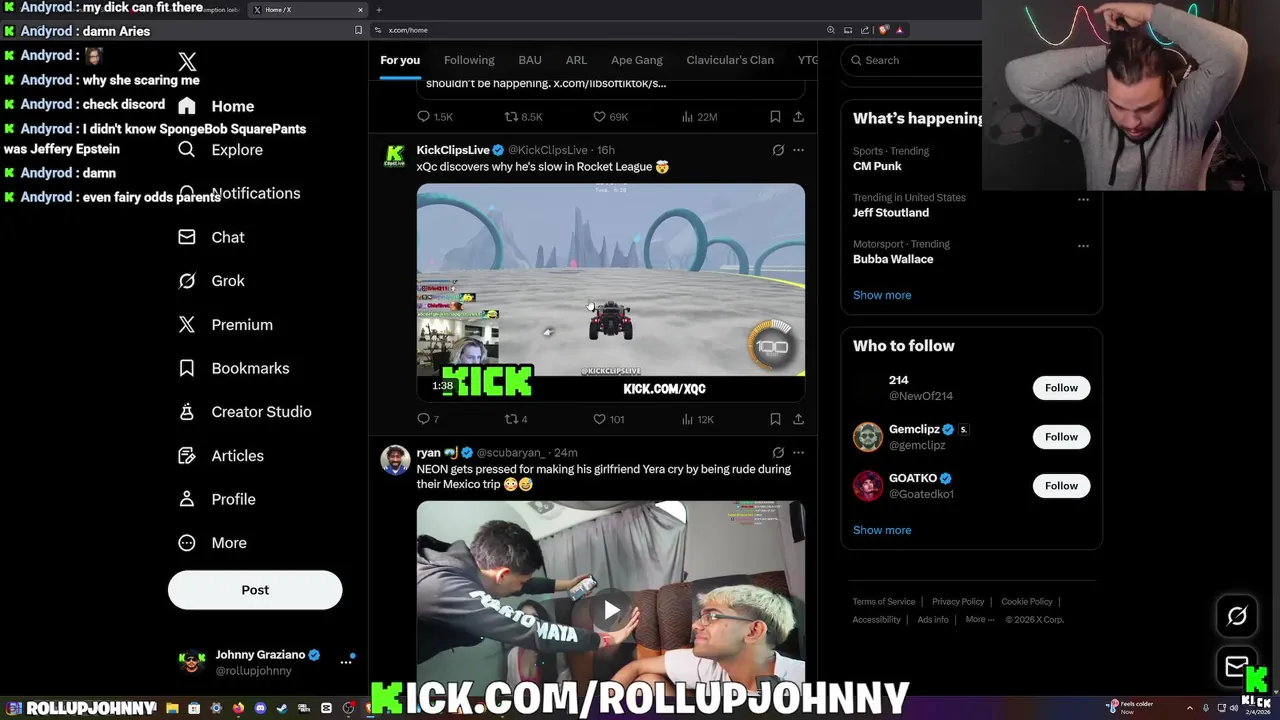The image size is (1280, 720).
Task: Bookmark the post with 22M views
Action: 775,117
